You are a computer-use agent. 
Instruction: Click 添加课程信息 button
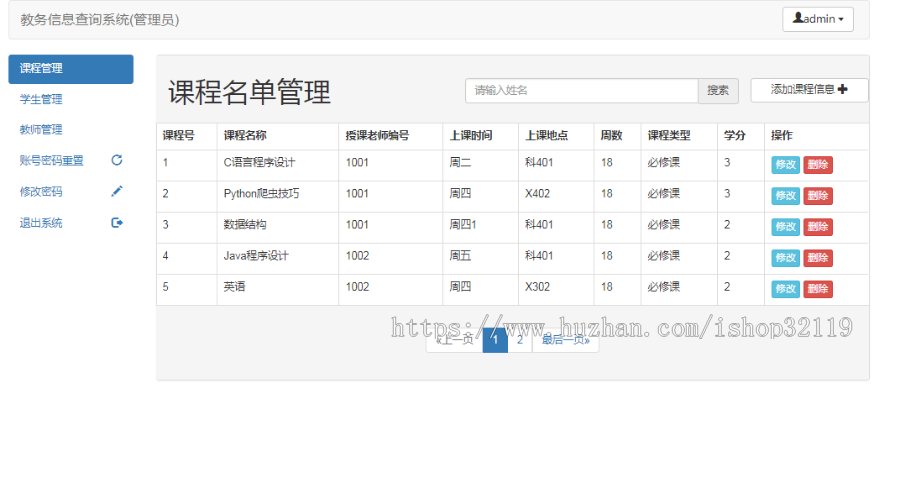809,90
